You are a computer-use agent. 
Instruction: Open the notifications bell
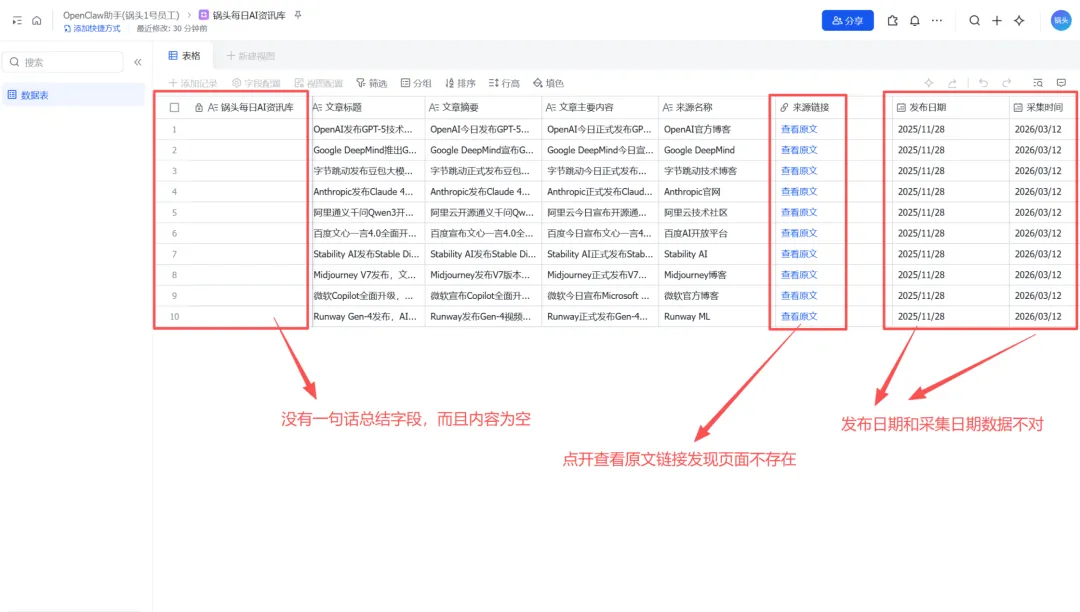click(915, 21)
